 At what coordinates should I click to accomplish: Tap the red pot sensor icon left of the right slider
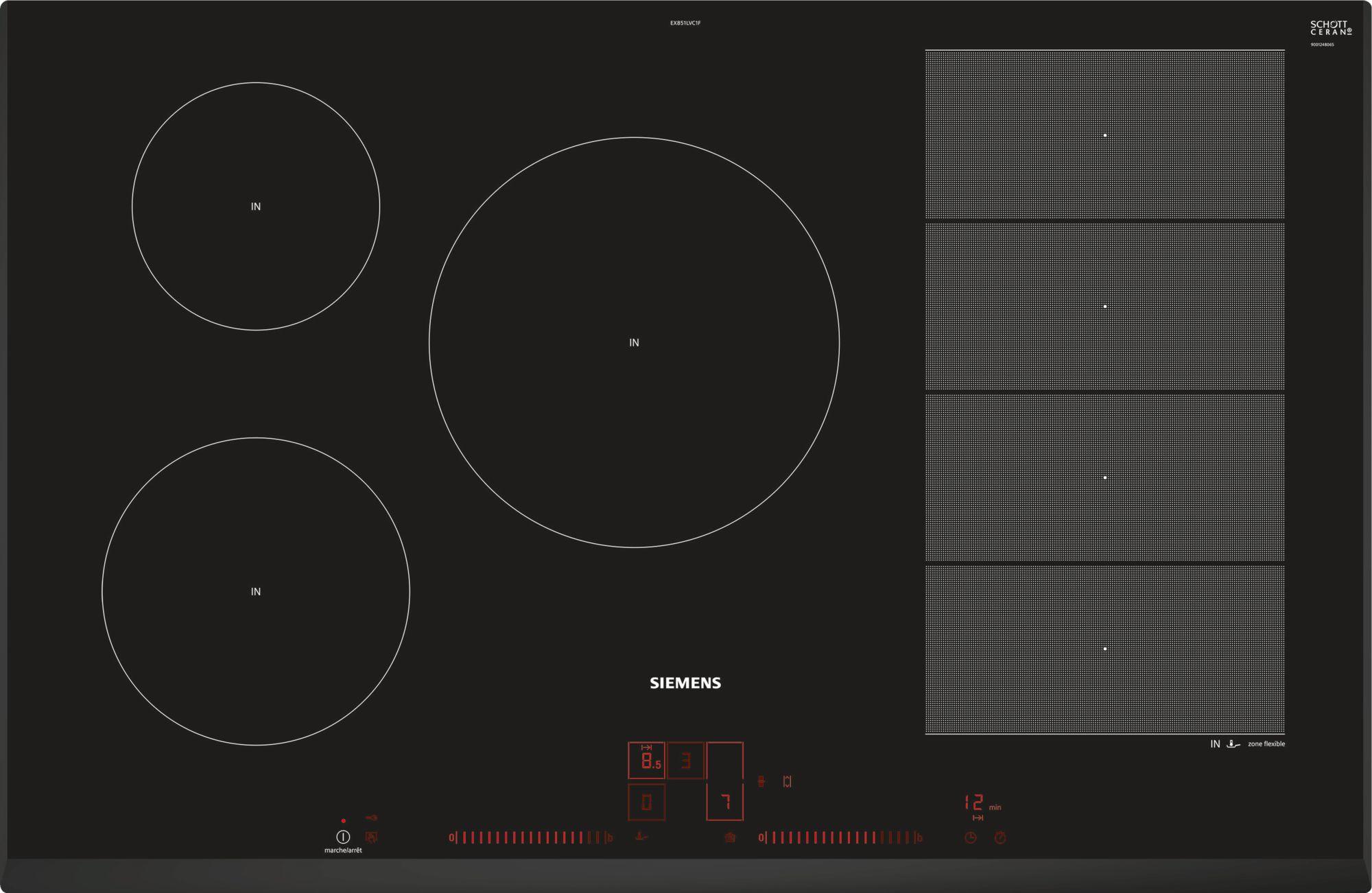coord(729,837)
